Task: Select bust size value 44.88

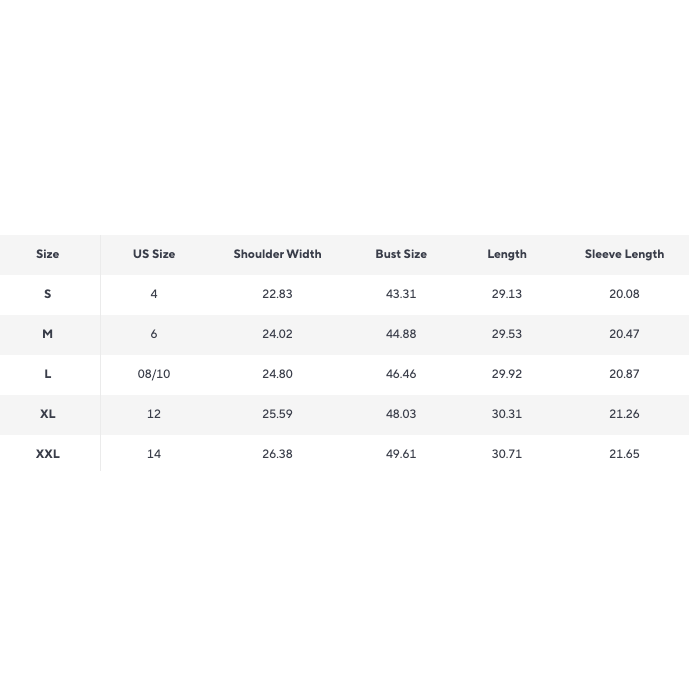Action: [x=401, y=334]
